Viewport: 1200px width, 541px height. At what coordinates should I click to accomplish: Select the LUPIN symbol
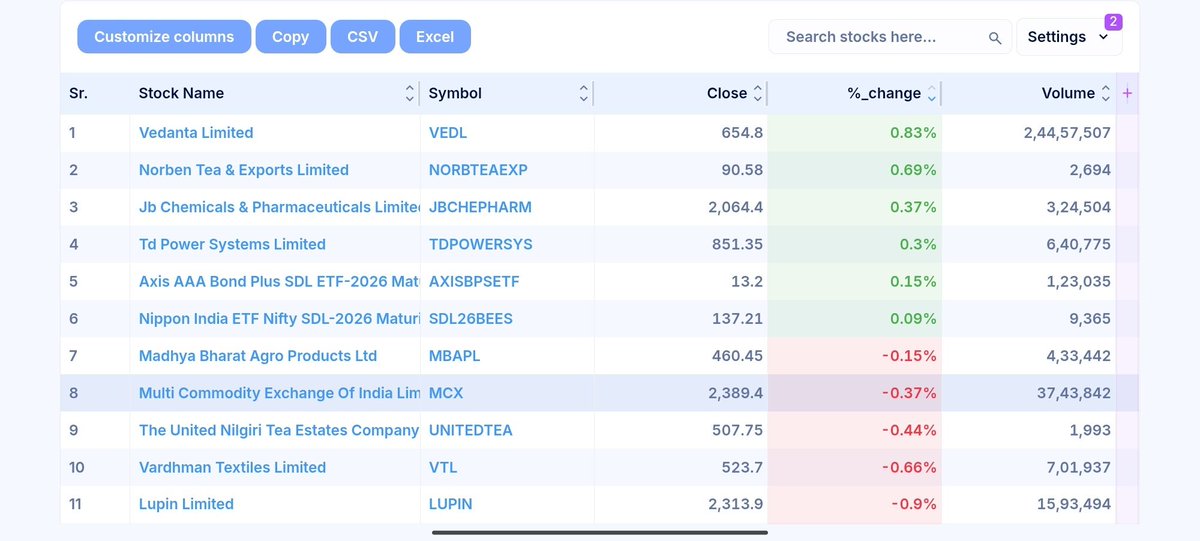pos(451,504)
